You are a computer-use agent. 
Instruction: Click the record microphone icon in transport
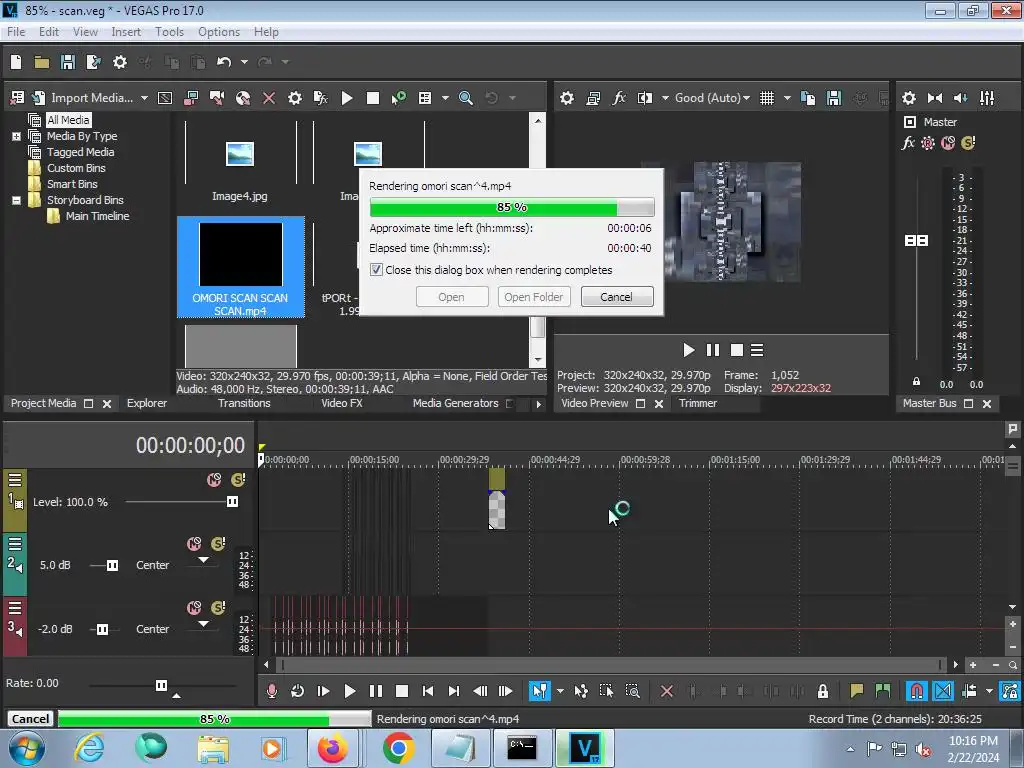(x=272, y=691)
